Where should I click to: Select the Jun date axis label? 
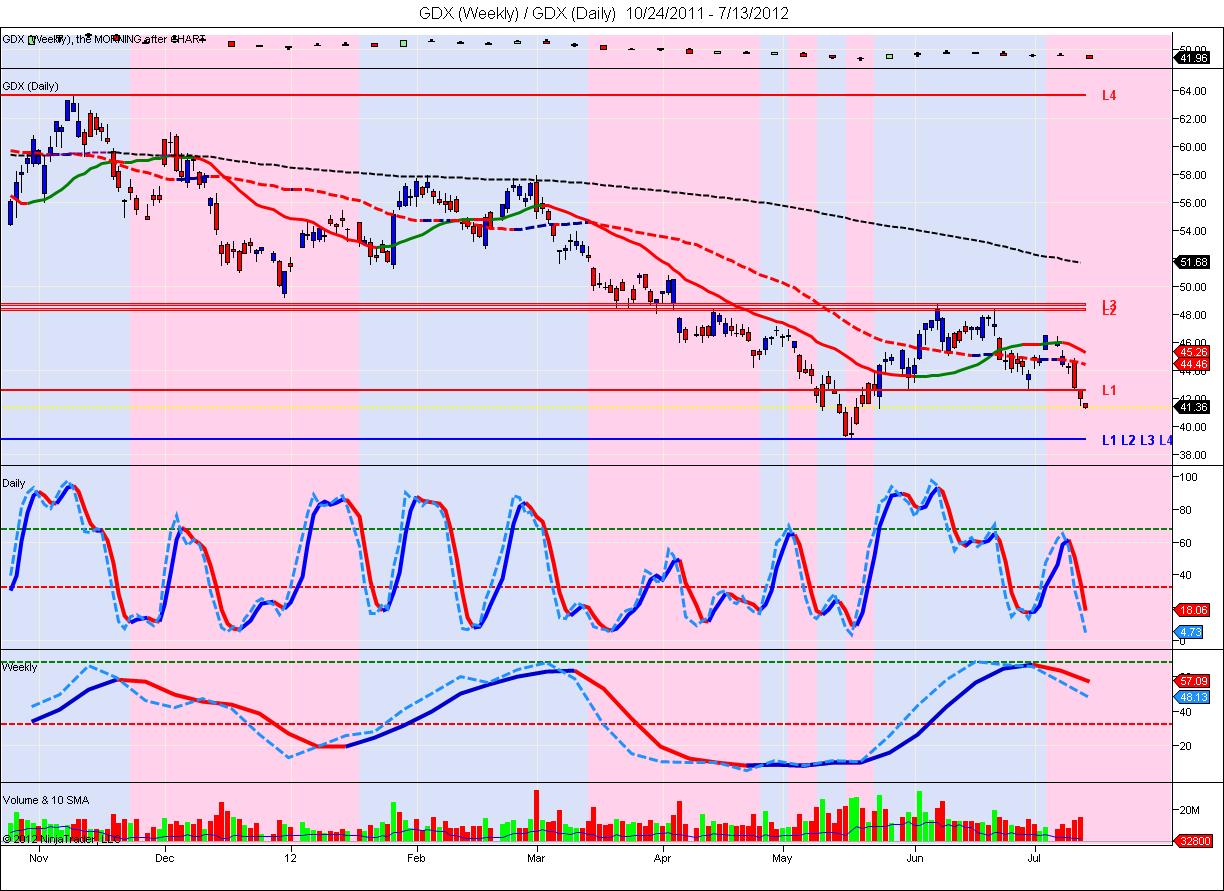tap(915, 858)
